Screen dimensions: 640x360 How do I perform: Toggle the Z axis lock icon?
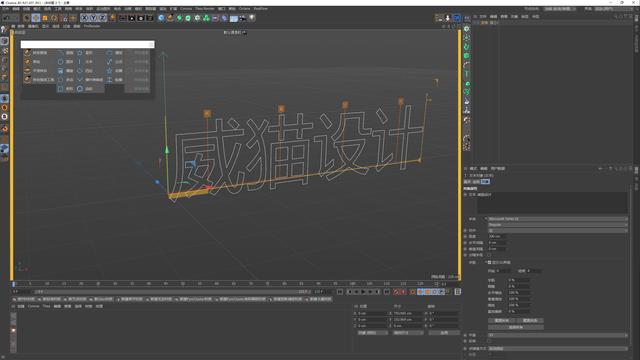pos(102,18)
